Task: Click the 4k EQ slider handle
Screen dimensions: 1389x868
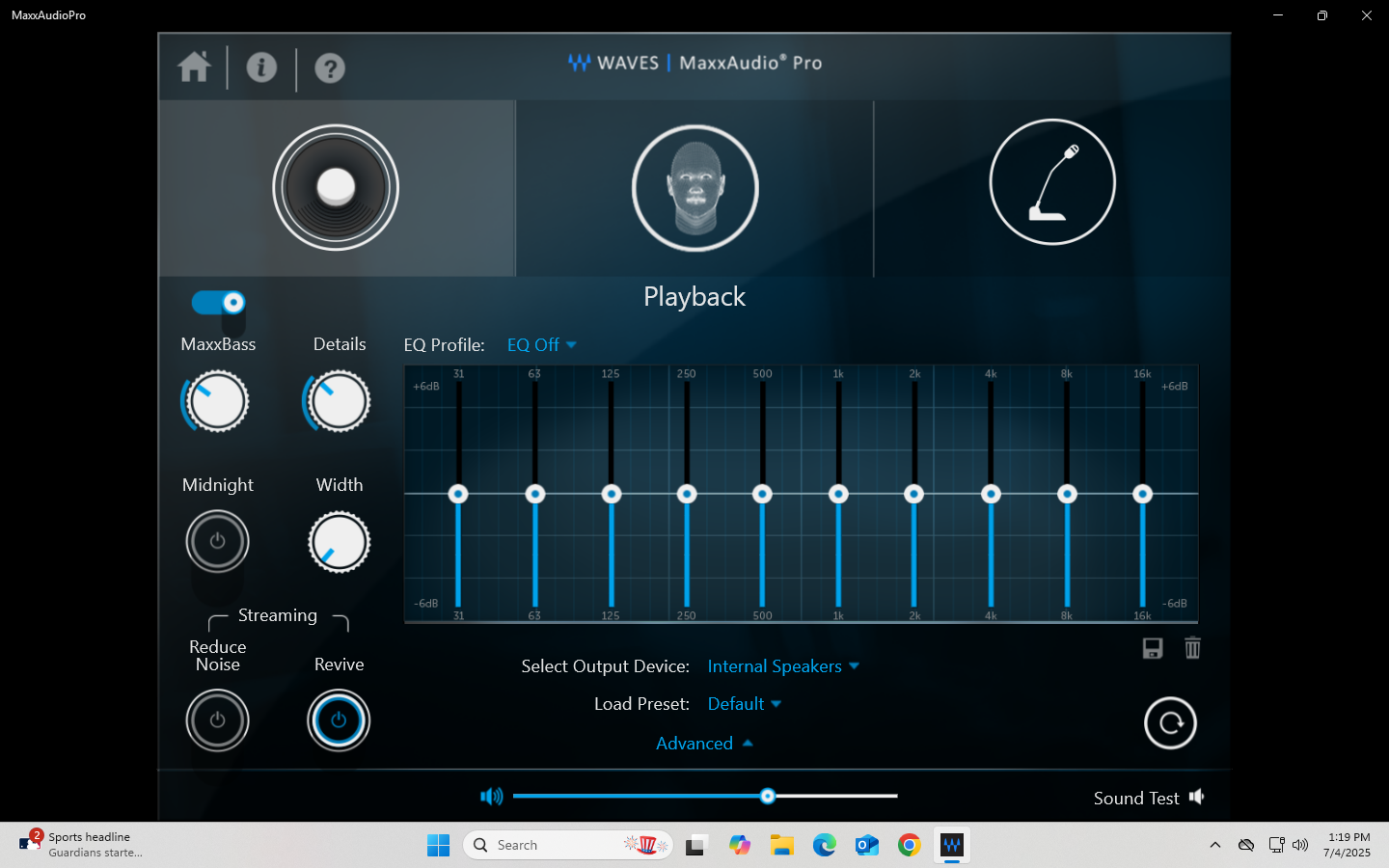Action: (991, 494)
